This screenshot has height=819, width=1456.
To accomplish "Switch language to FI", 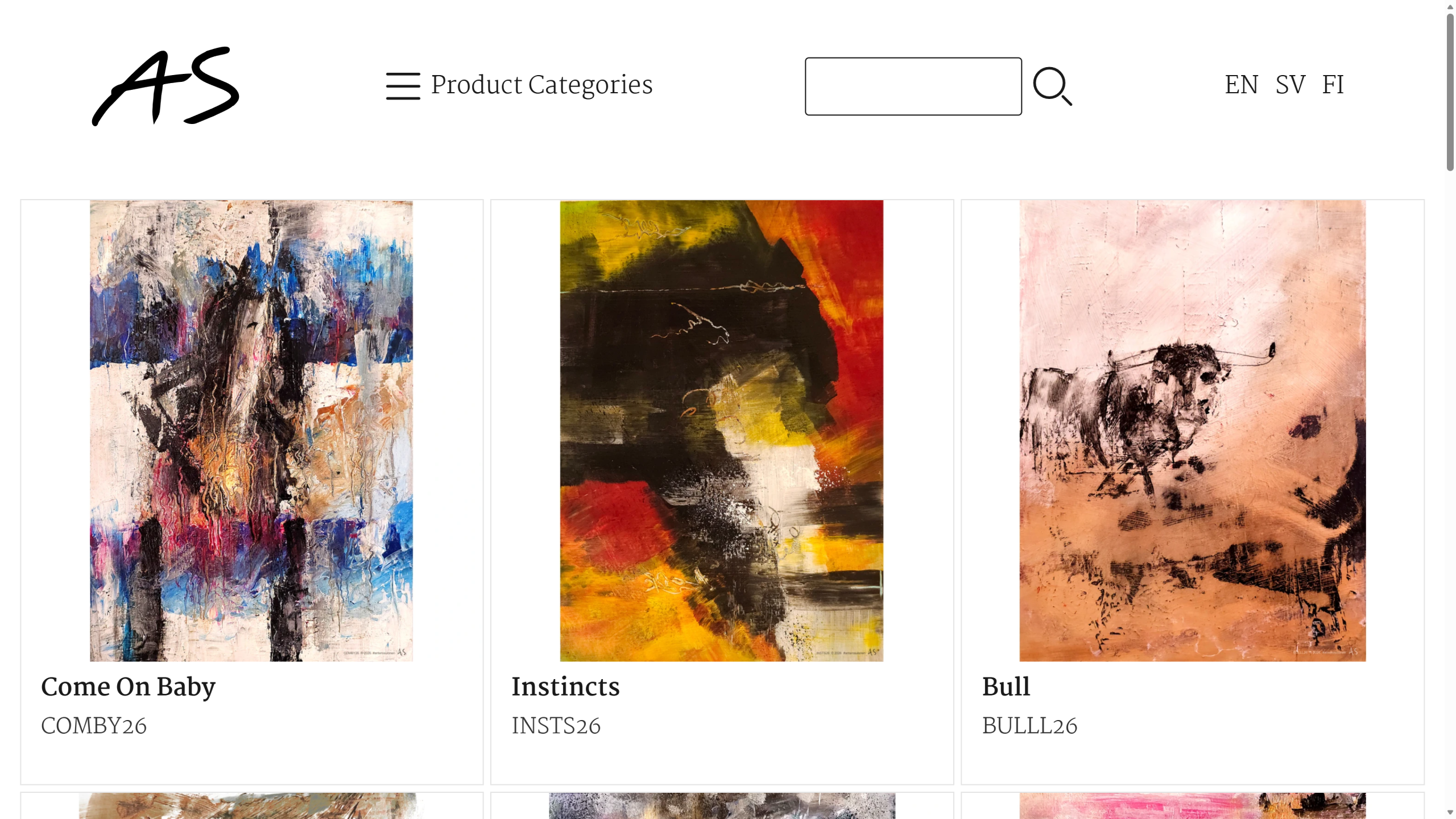I will point(1332,85).
